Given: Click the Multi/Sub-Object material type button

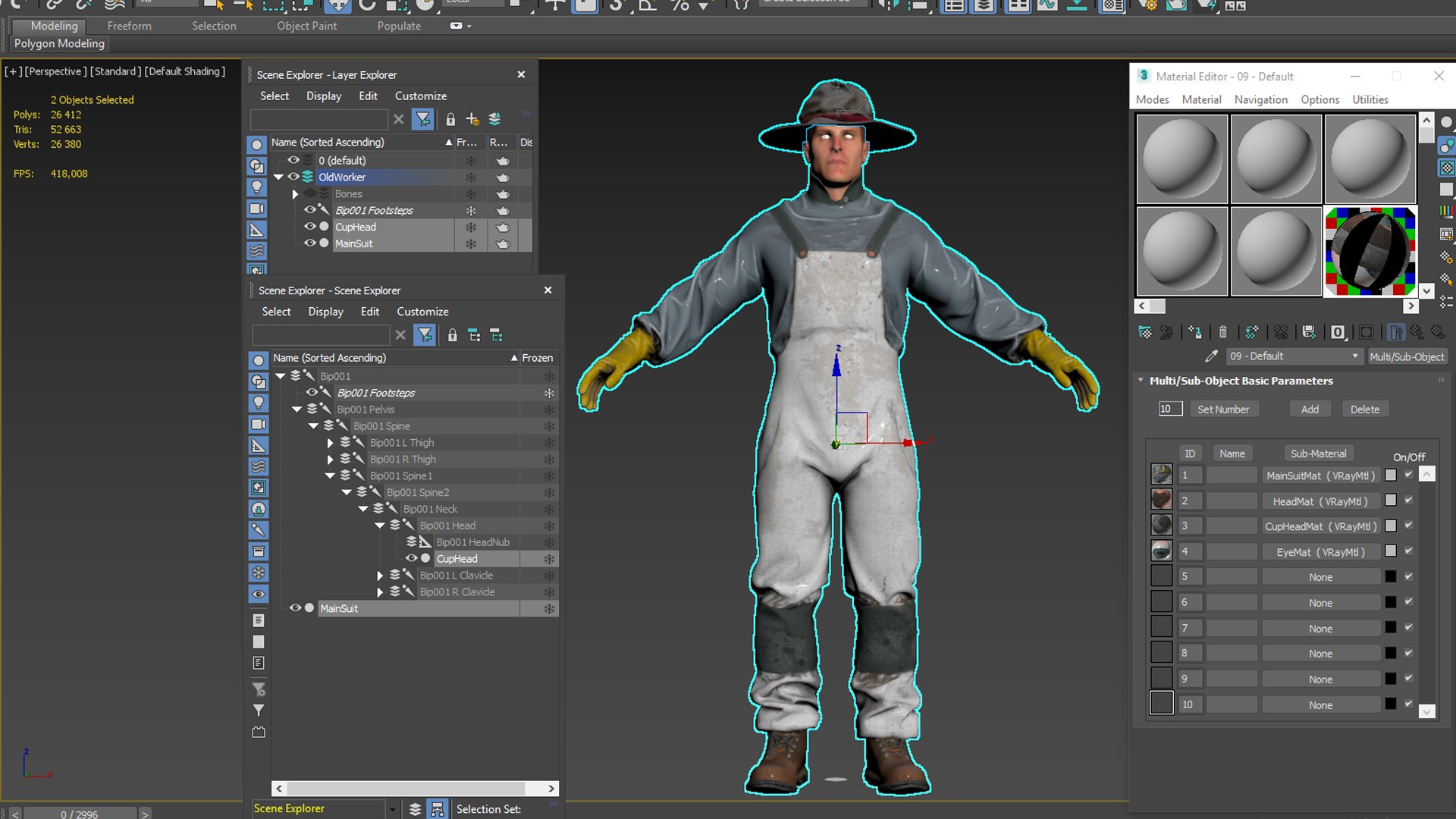Looking at the screenshot, I should [x=1407, y=356].
